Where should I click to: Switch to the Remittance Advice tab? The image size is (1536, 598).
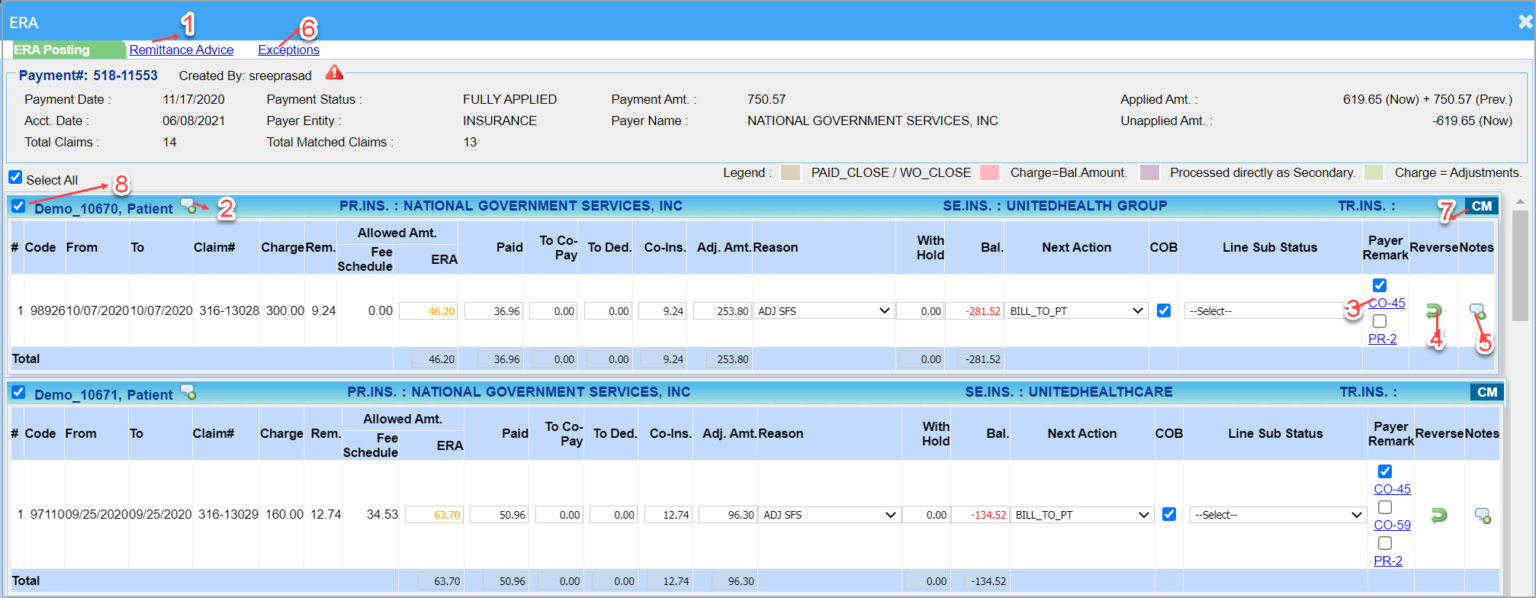click(181, 50)
